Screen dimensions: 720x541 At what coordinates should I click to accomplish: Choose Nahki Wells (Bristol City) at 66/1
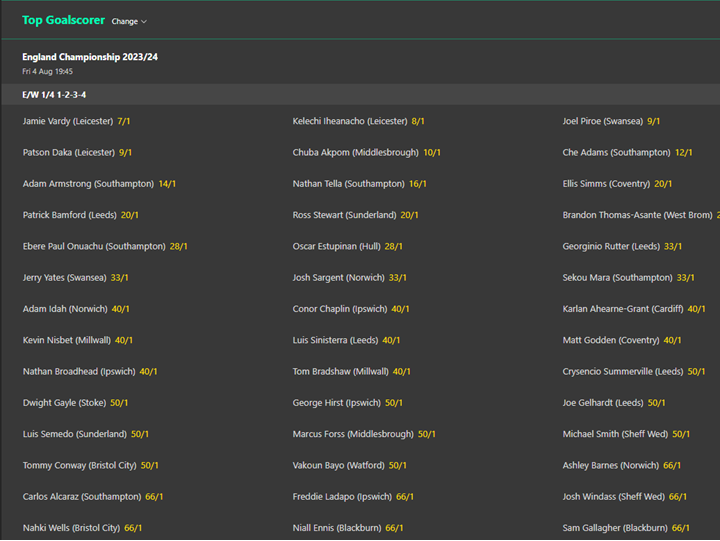tap(82, 527)
